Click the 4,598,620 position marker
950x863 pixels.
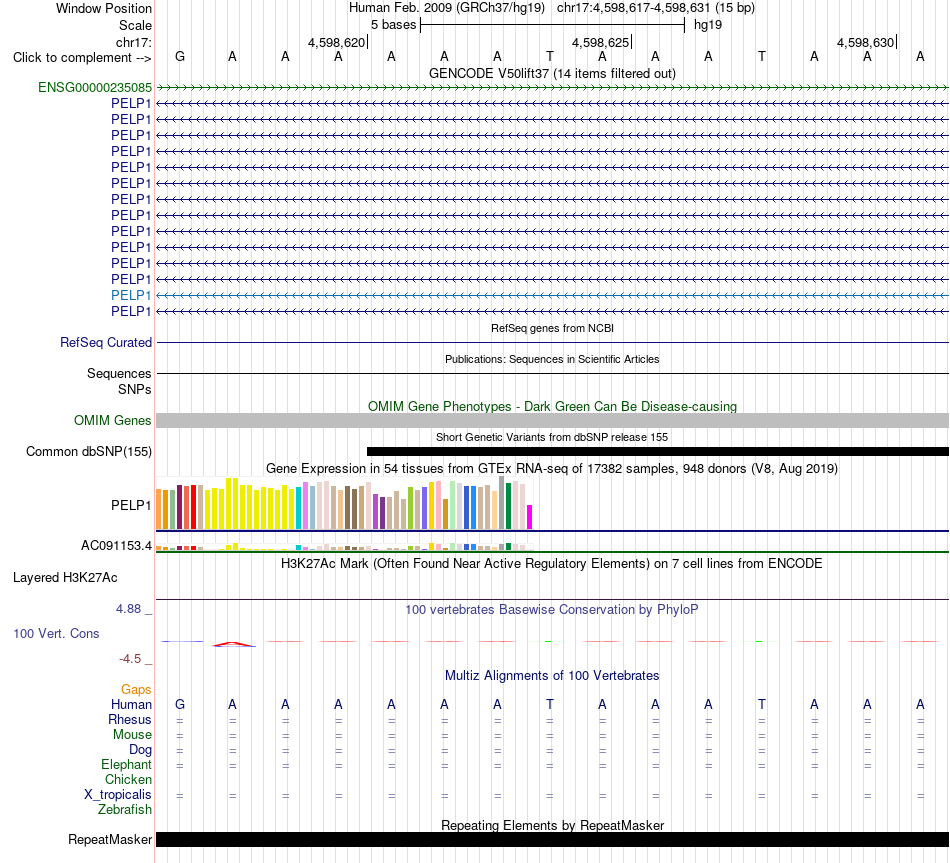(x=337, y=42)
